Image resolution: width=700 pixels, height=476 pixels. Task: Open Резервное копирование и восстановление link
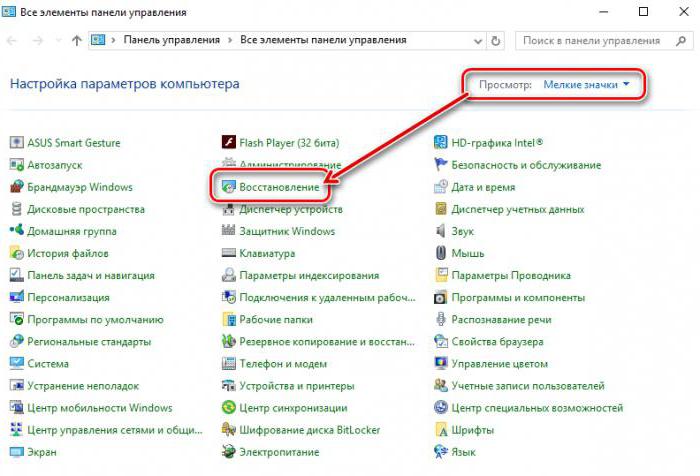click(327, 342)
